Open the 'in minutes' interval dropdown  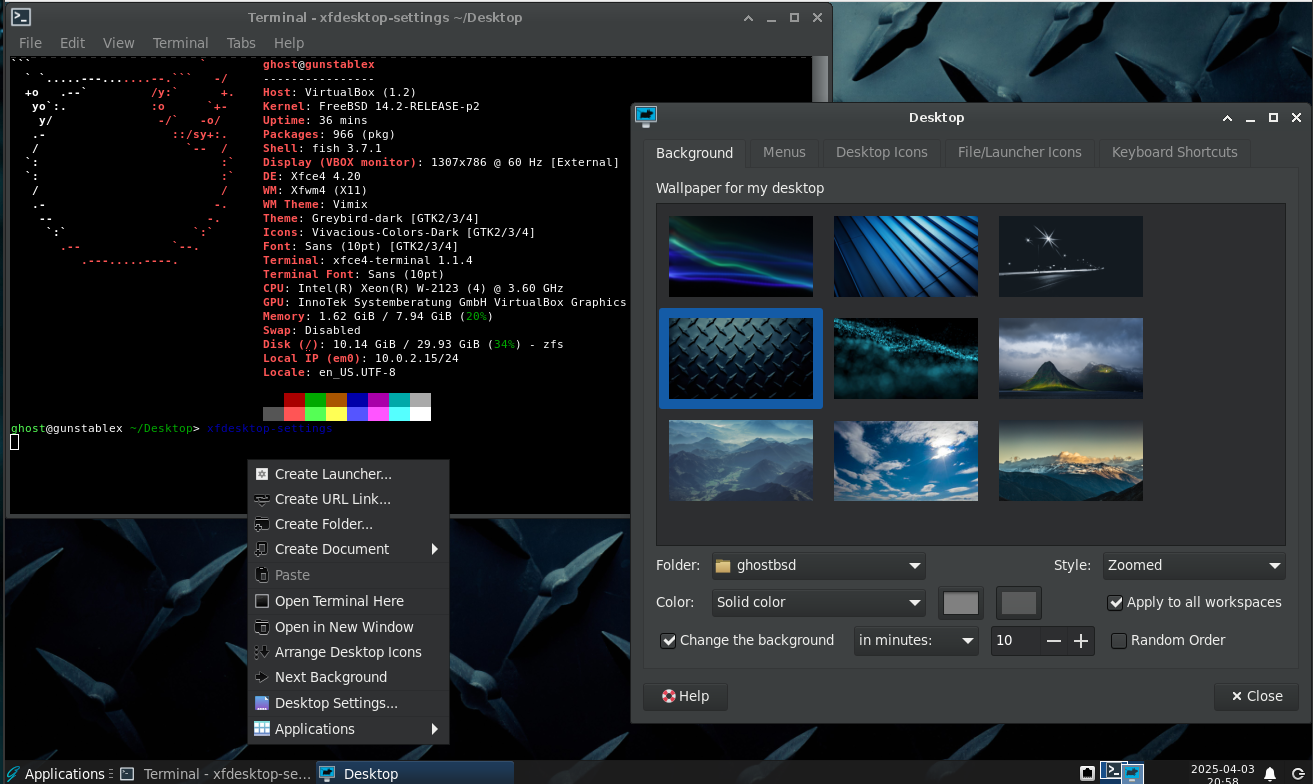[x=917, y=640]
